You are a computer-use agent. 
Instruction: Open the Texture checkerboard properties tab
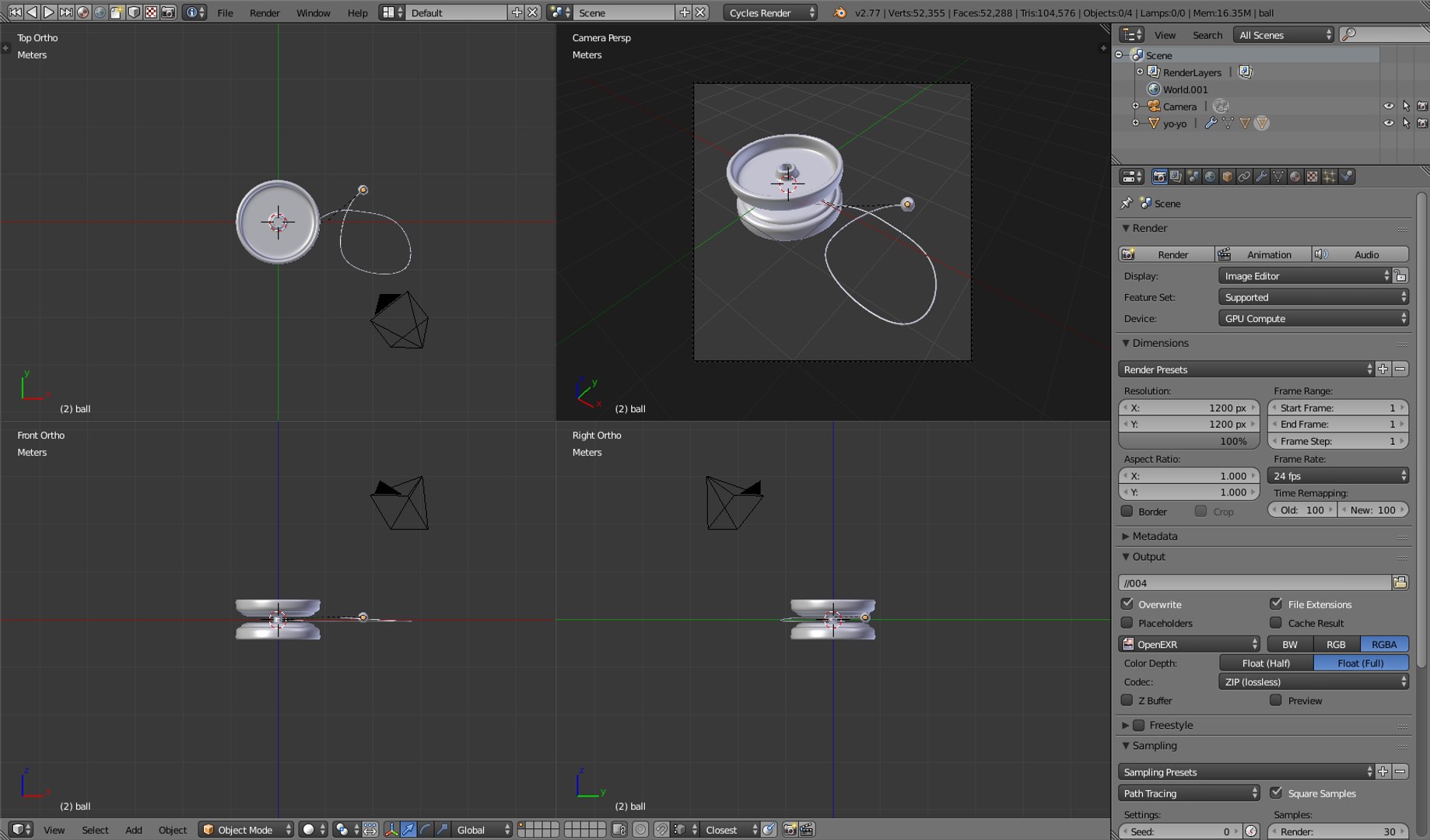click(x=1313, y=177)
